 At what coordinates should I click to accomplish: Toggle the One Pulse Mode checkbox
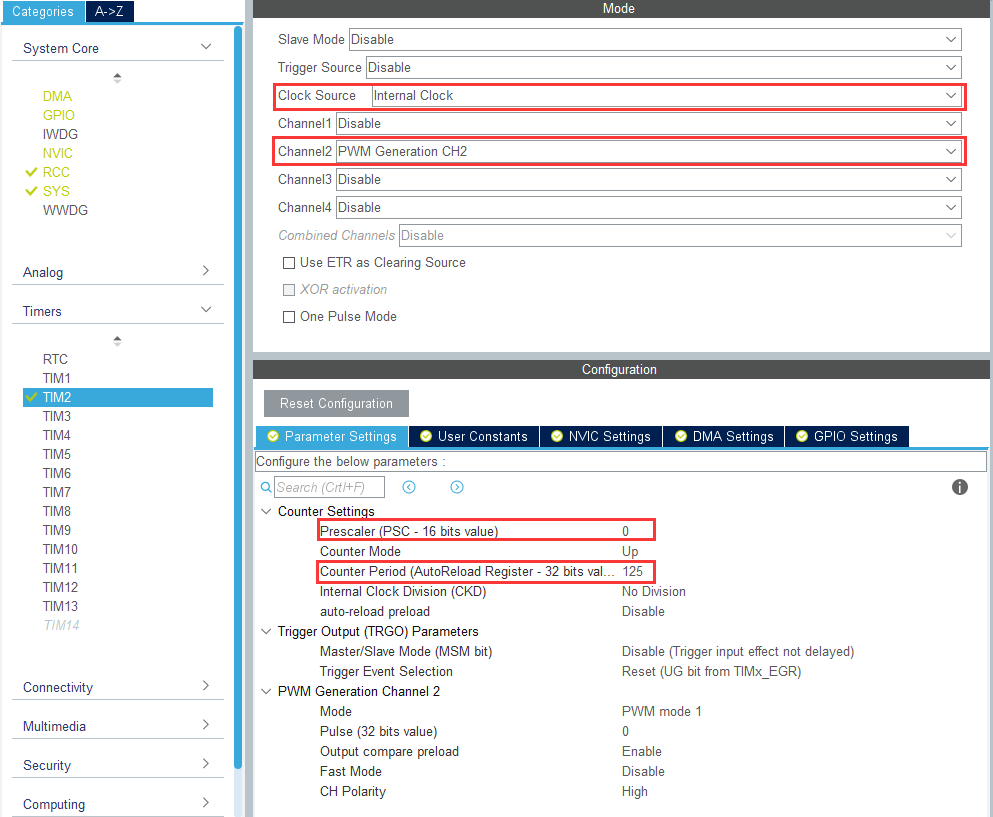[289, 317]
